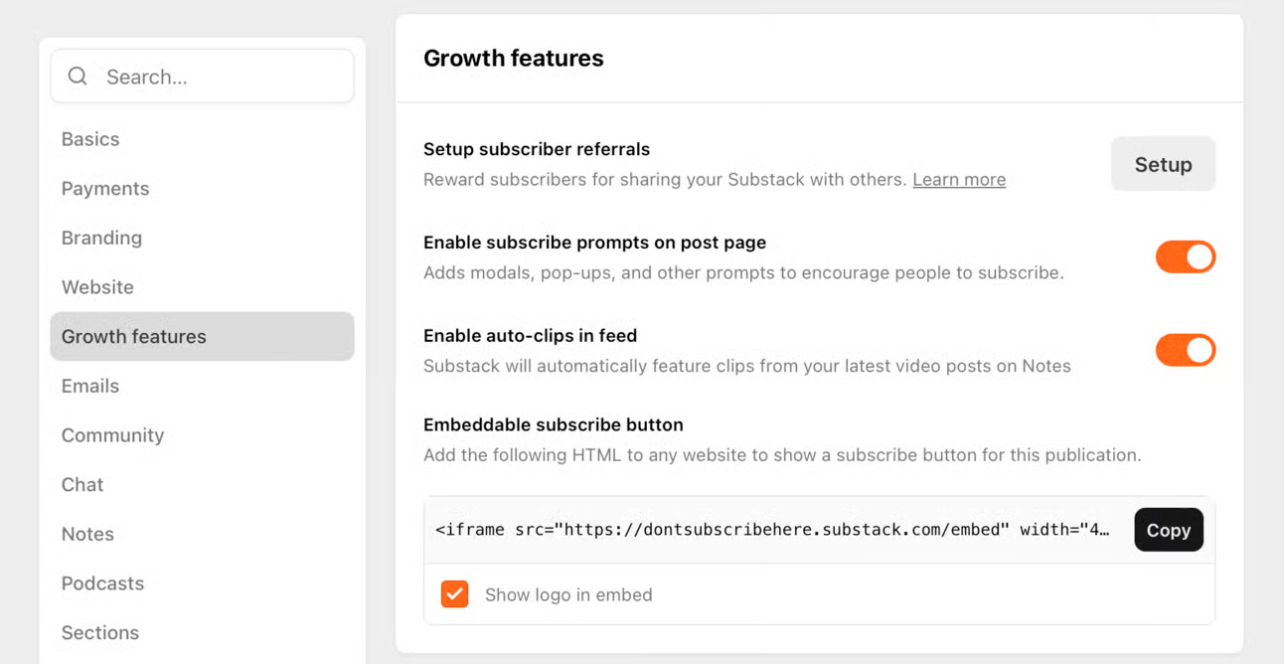Open Branding in the sidebar
Image resolution: width=1286 pixels, height=664 pixels.
(x=101, y=238)
